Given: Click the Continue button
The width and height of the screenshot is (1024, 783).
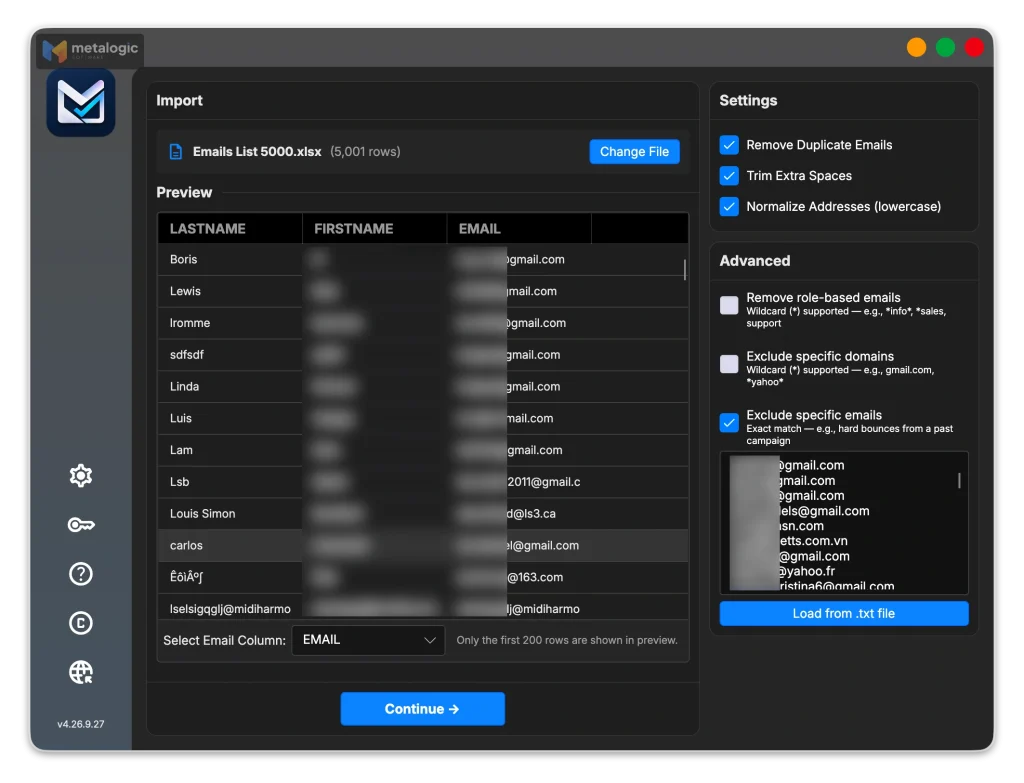Looking at the screenshot, I should tap(423, 709).
